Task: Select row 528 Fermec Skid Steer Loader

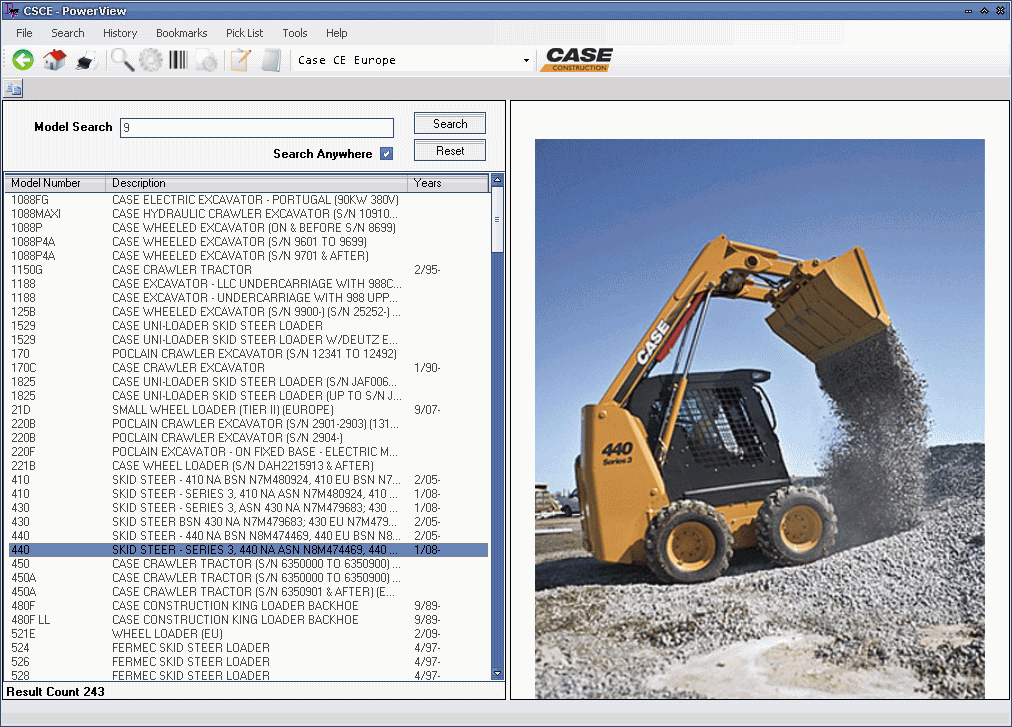Action: [x=248, y=675]
